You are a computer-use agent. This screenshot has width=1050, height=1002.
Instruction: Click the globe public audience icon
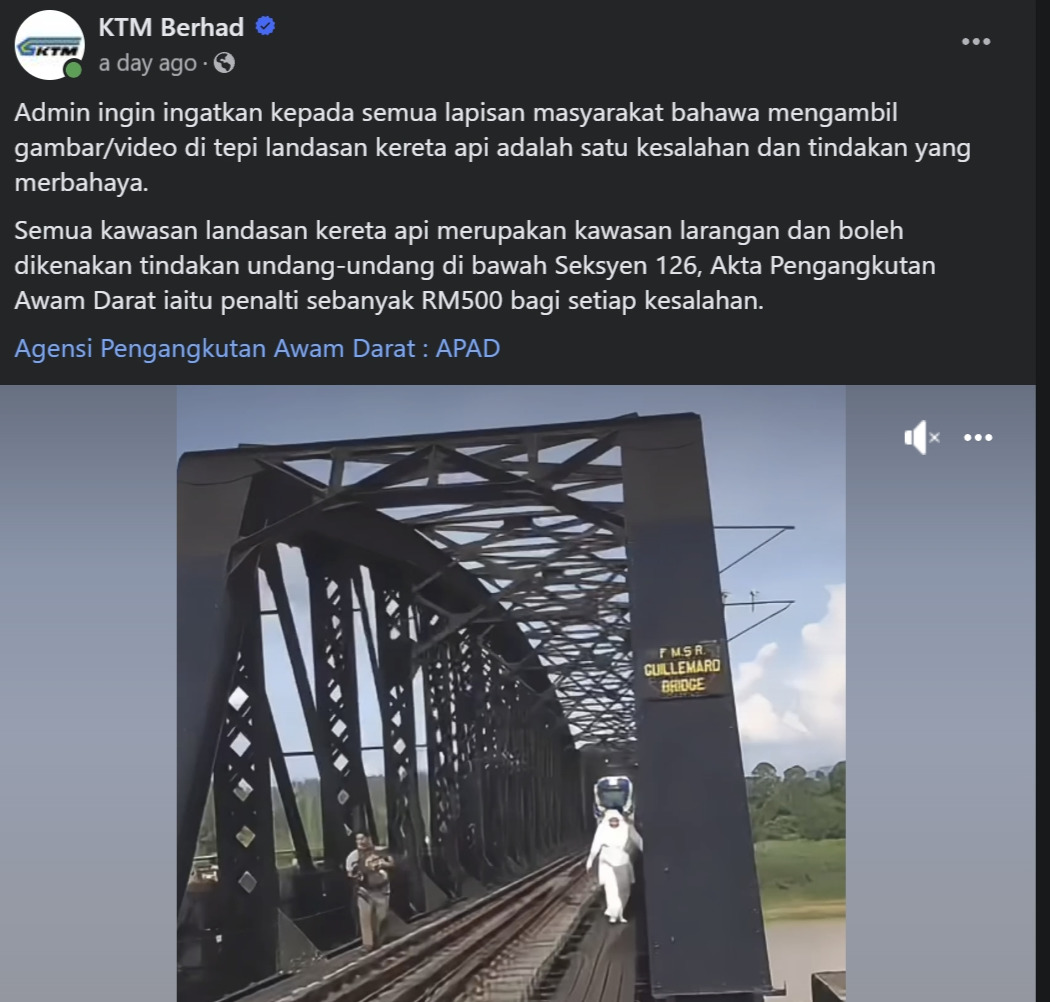click(224, 63)
